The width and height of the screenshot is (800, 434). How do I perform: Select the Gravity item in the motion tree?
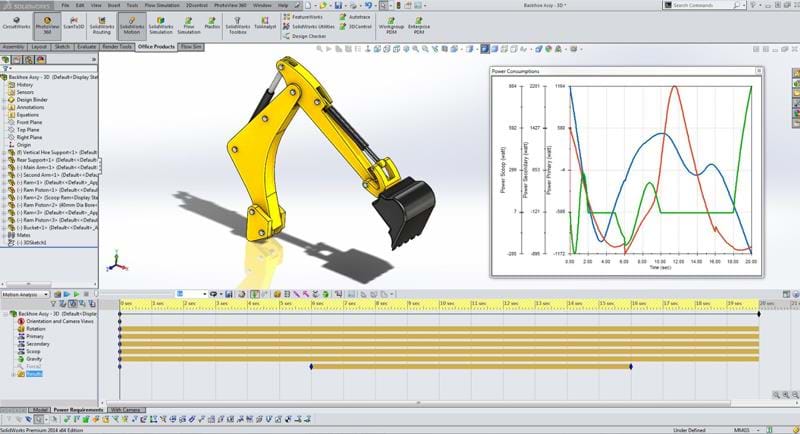tap(34, 358)
